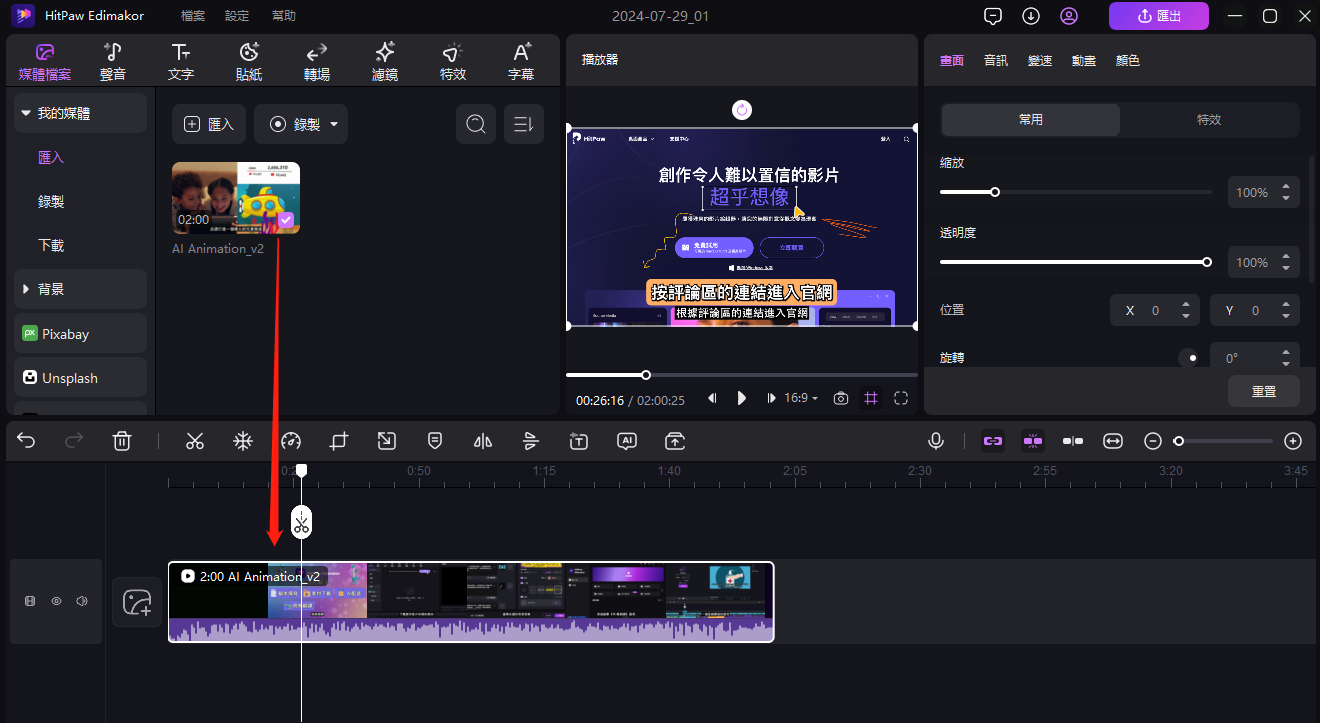Open the feedback chat icon in title bar
This screenshot has width=1320, height=723.
993,16
